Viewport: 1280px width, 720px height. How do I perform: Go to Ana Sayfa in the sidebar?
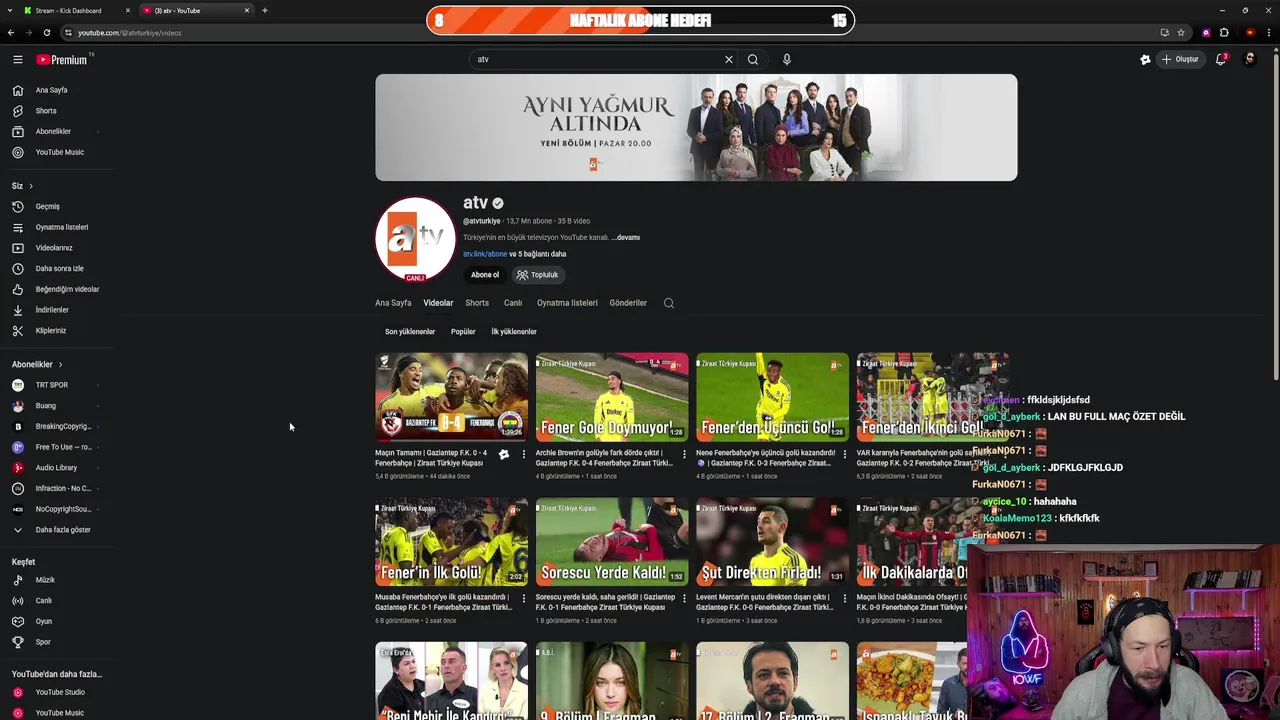51,90
